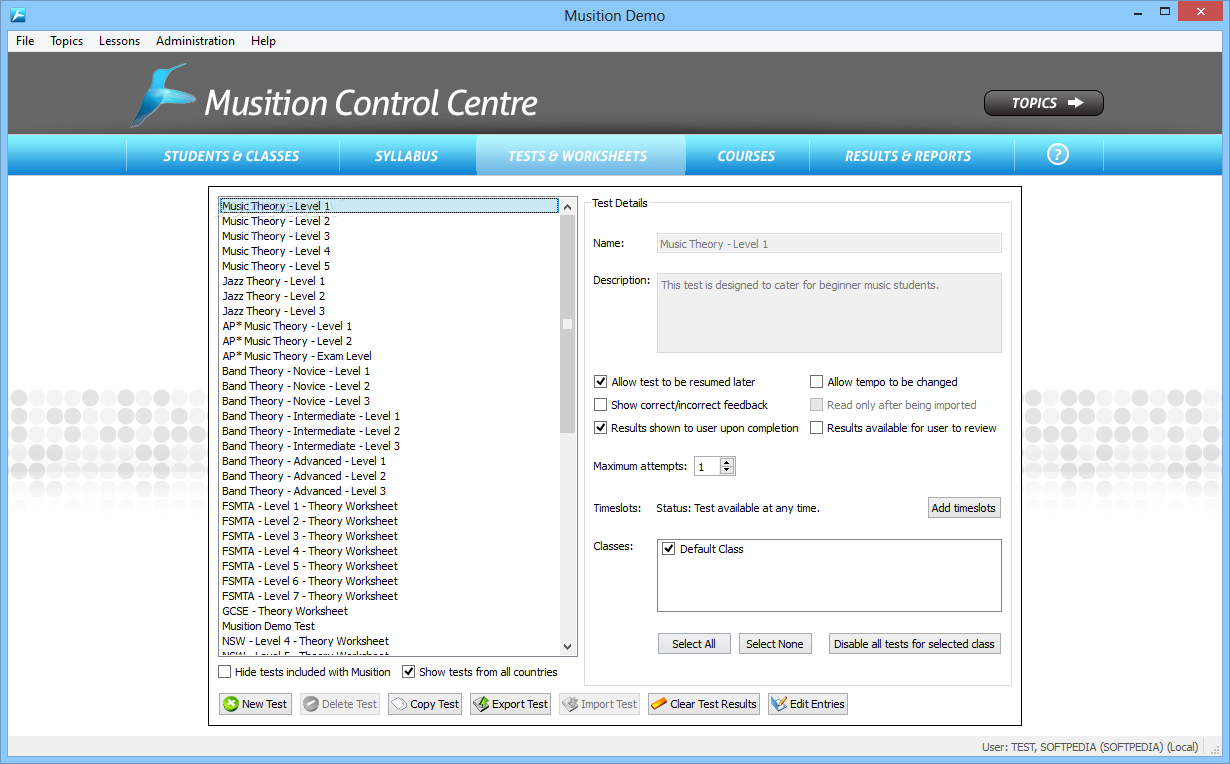Enable Results available for user to review

point(817,428)
